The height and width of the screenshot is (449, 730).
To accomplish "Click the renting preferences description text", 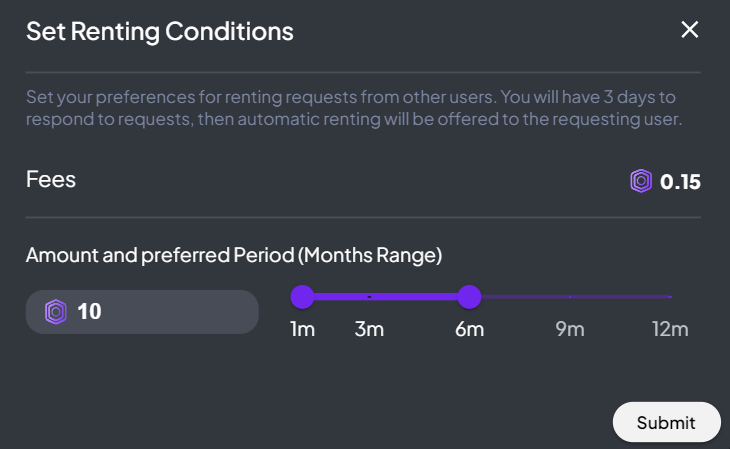I will [360, 109].
